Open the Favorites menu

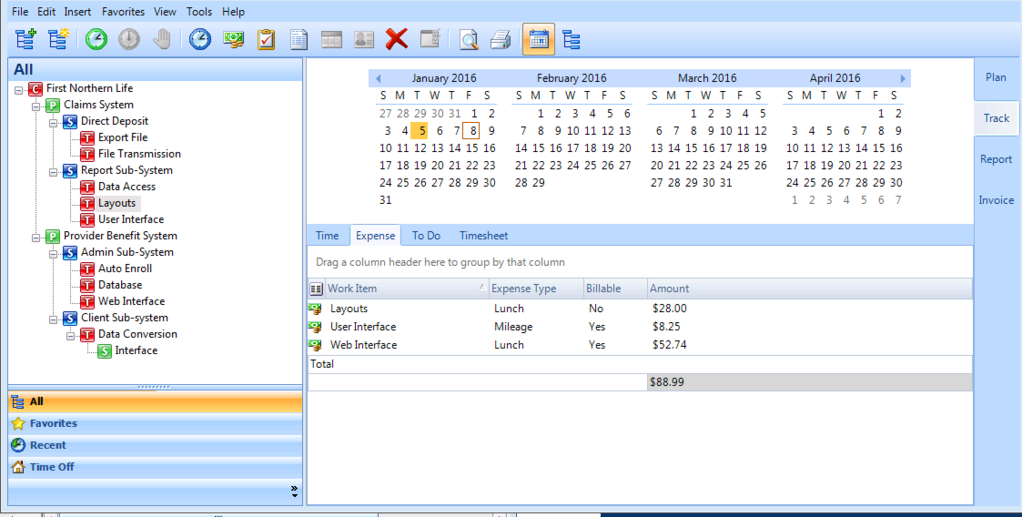click(x=123, y=11)
